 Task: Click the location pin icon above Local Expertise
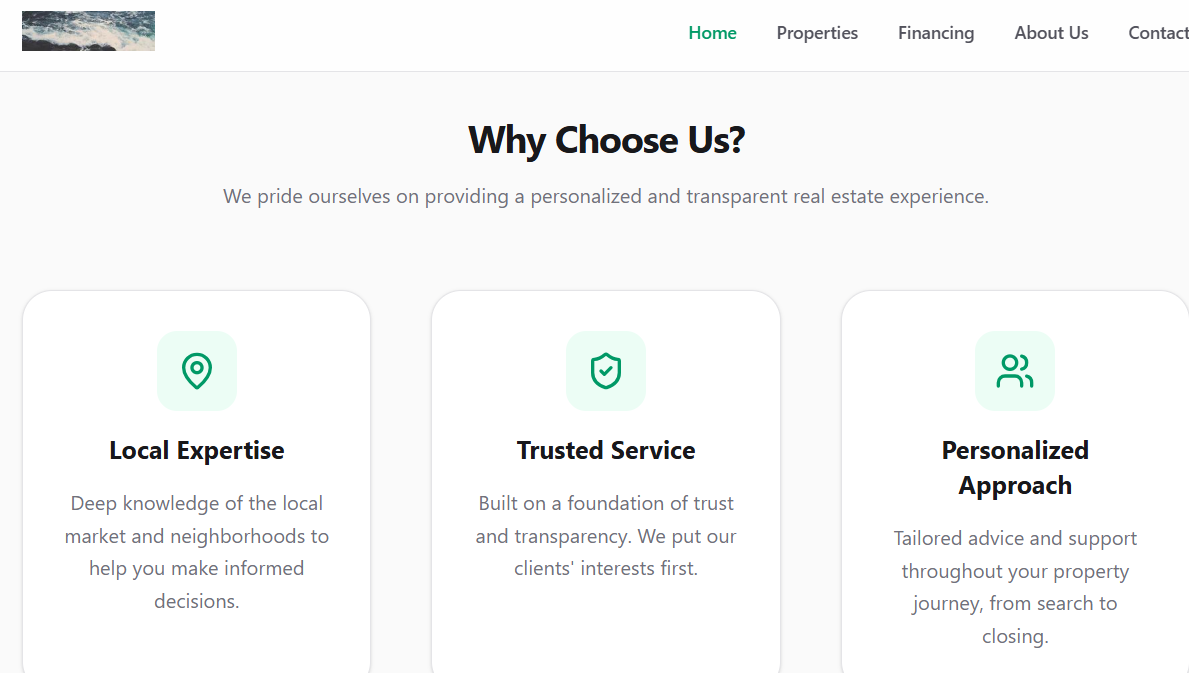pos(197,370)
